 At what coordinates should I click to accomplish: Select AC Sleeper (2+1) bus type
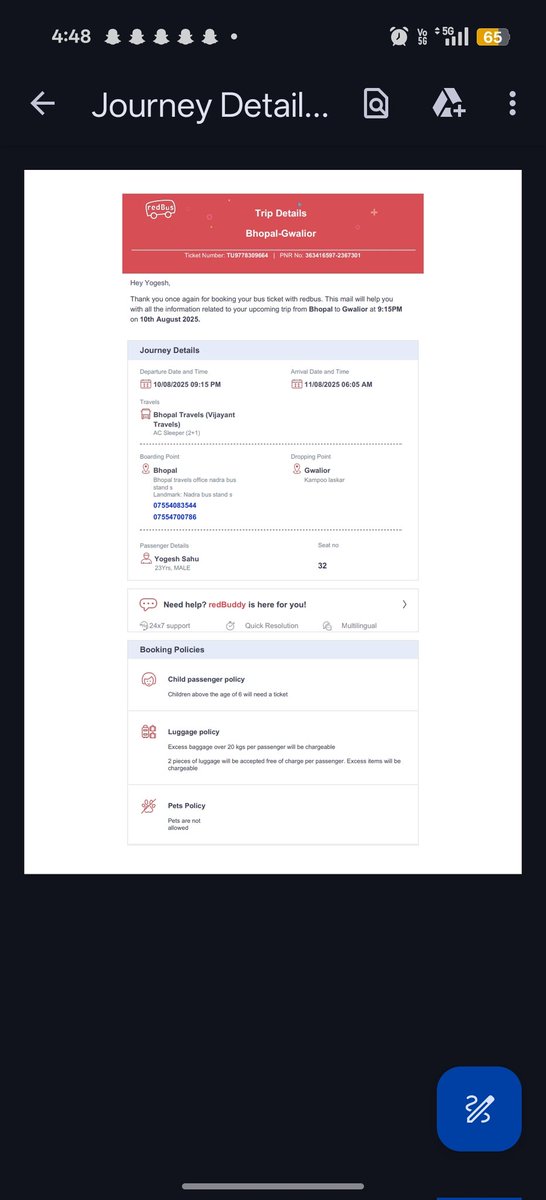coord(176,432)
